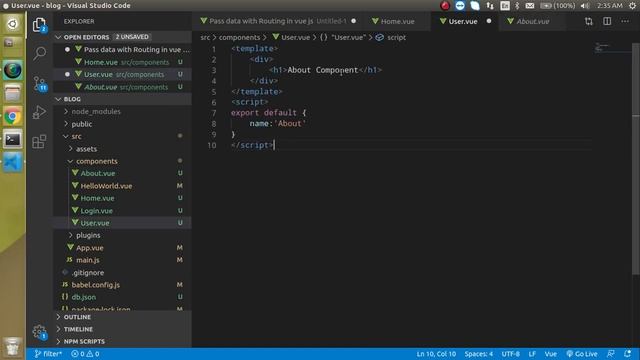
Task: Expand the public folder
Action: pos(122,124)
